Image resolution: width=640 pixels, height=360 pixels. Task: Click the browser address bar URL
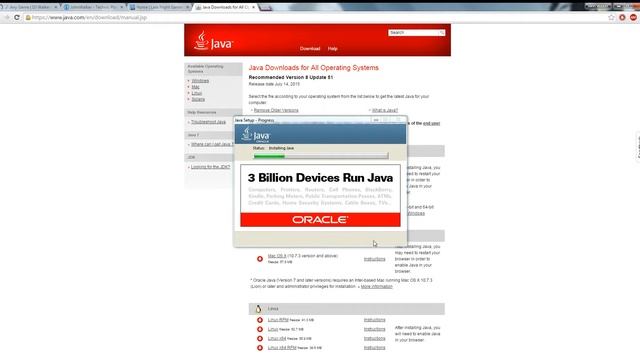[89, 18]
